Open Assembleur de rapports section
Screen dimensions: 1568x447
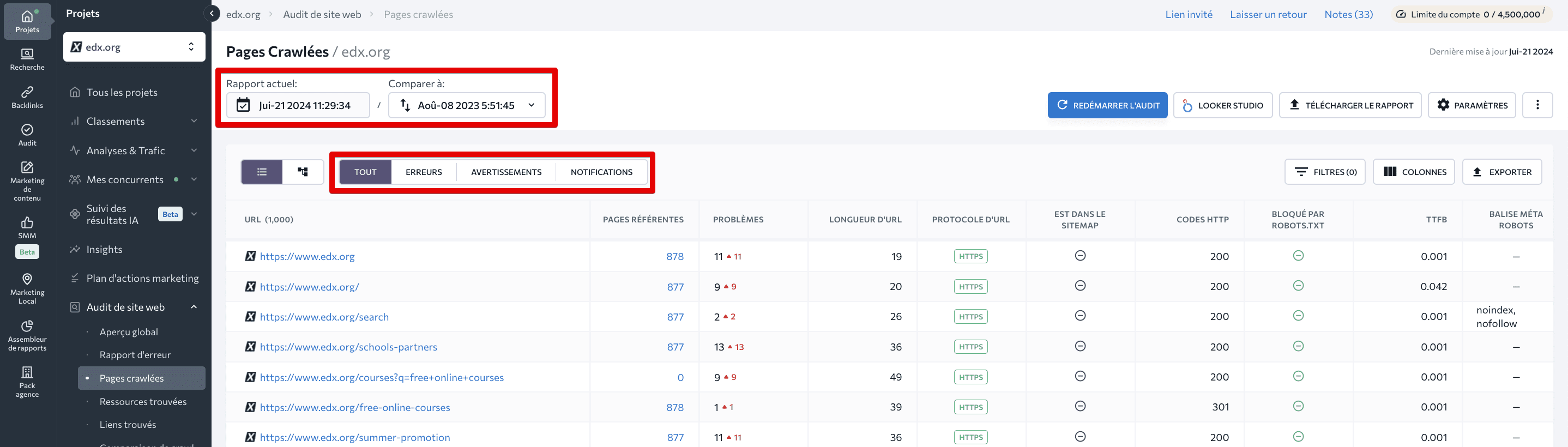click(27, 336)
